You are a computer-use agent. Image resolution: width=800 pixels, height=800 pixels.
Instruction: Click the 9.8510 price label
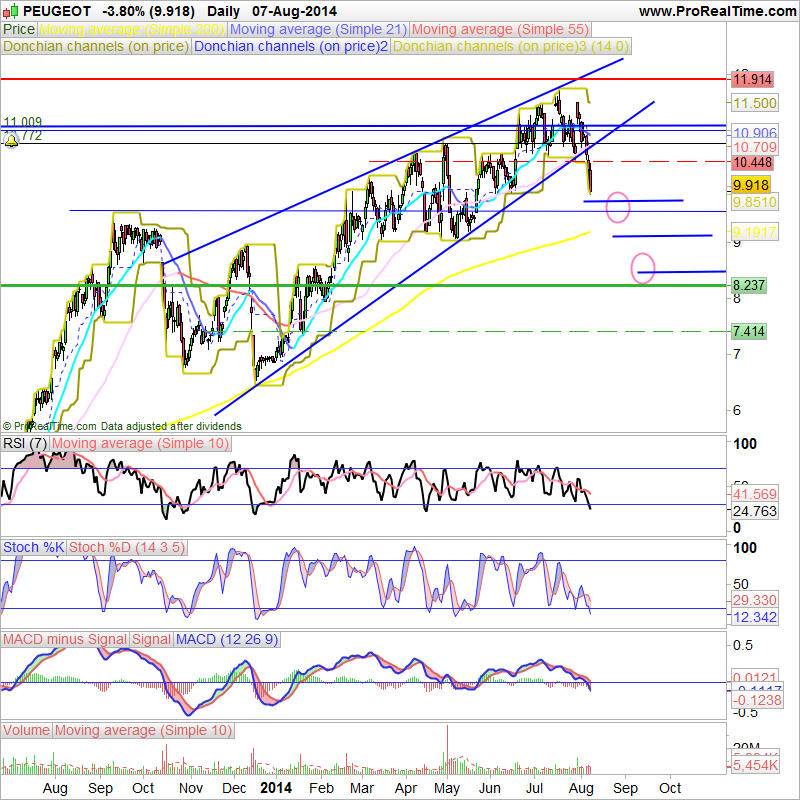(755, 202)
